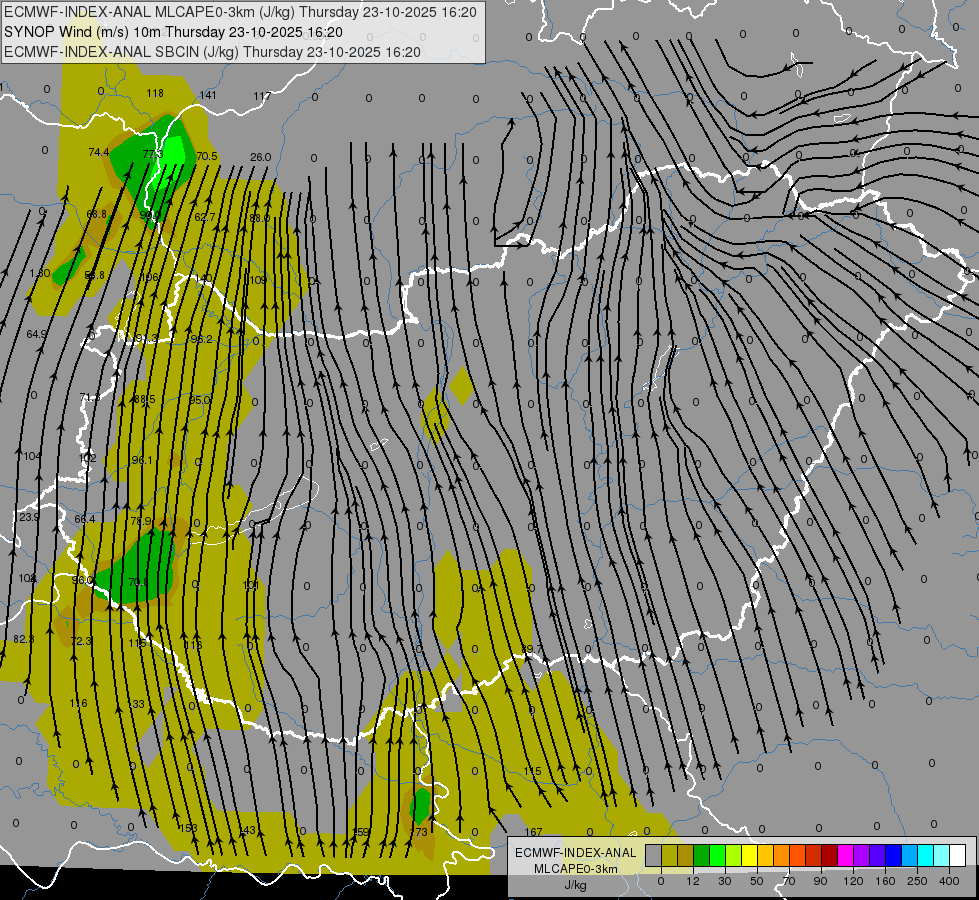Click the legend tick value 160

(885, 881)
